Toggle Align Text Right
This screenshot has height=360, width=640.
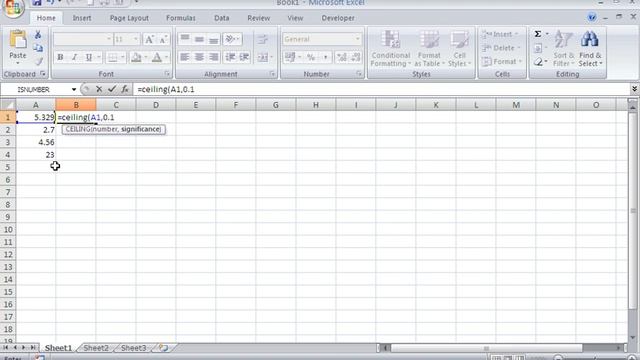(213, 57)
